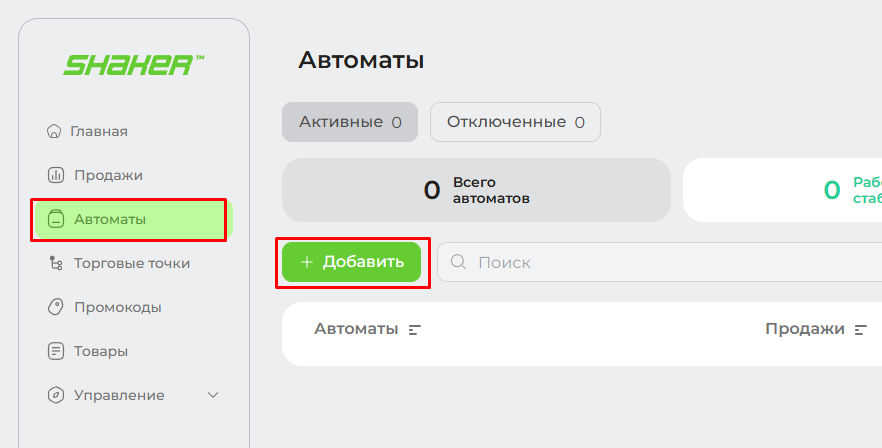Sort by Автоматы column sort icon
This screenshot has width=882, height=448.
[x=415, y=330]
